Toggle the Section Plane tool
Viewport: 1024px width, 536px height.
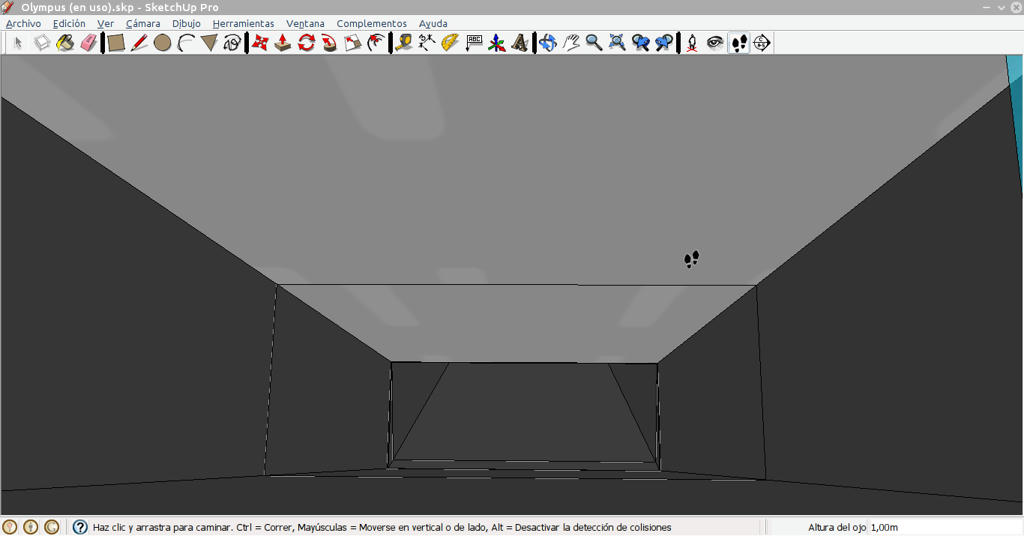pyautogui.click(x=761, y=43)
